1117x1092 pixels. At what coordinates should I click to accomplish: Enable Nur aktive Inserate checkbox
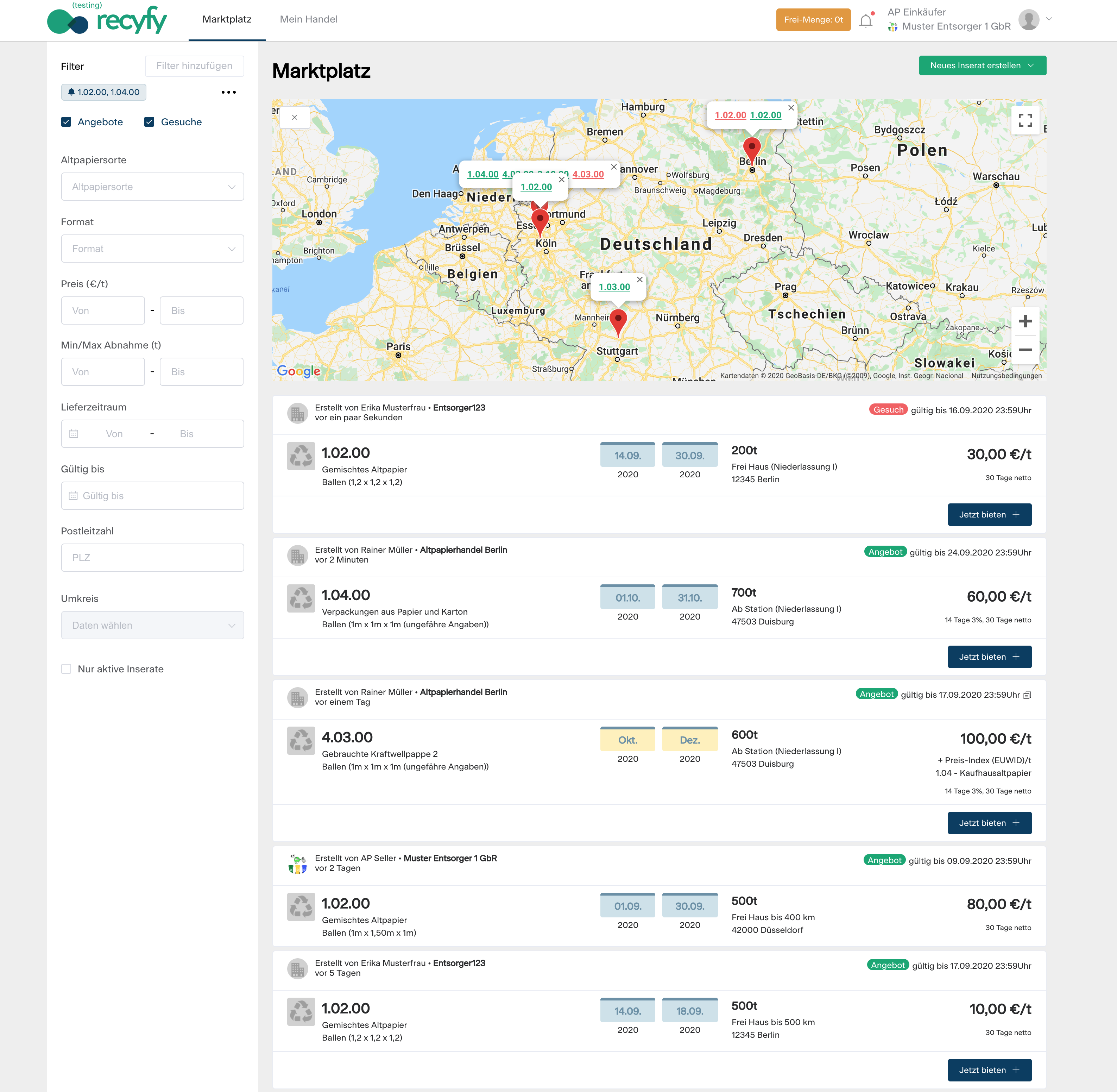[67, 669]
